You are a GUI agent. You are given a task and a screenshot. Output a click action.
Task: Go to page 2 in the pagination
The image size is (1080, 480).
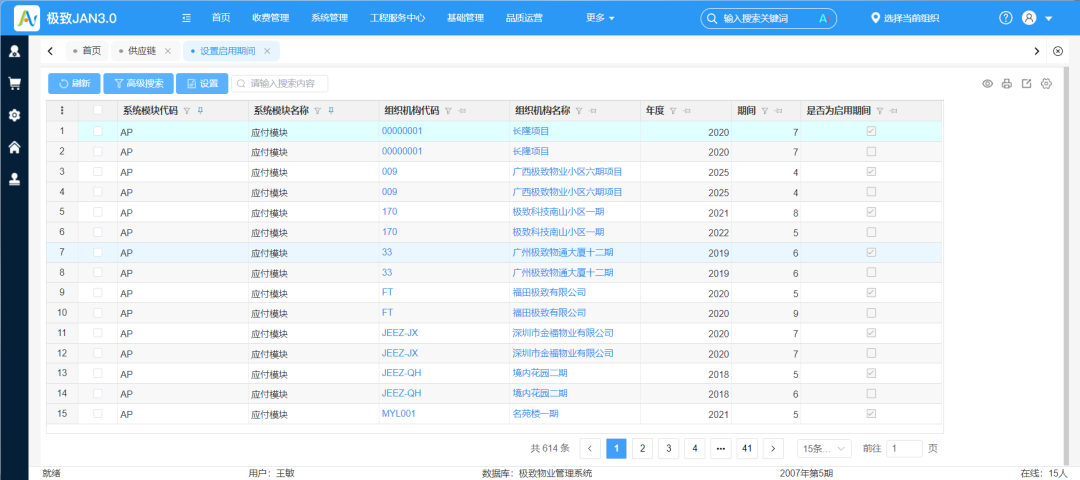pos(642,448)
